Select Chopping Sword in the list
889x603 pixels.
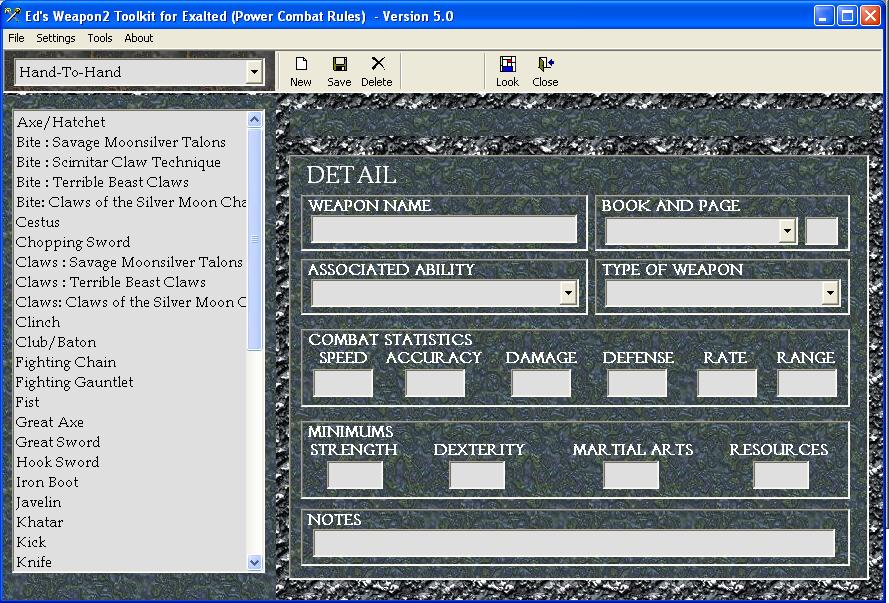(x=73, y=242)
